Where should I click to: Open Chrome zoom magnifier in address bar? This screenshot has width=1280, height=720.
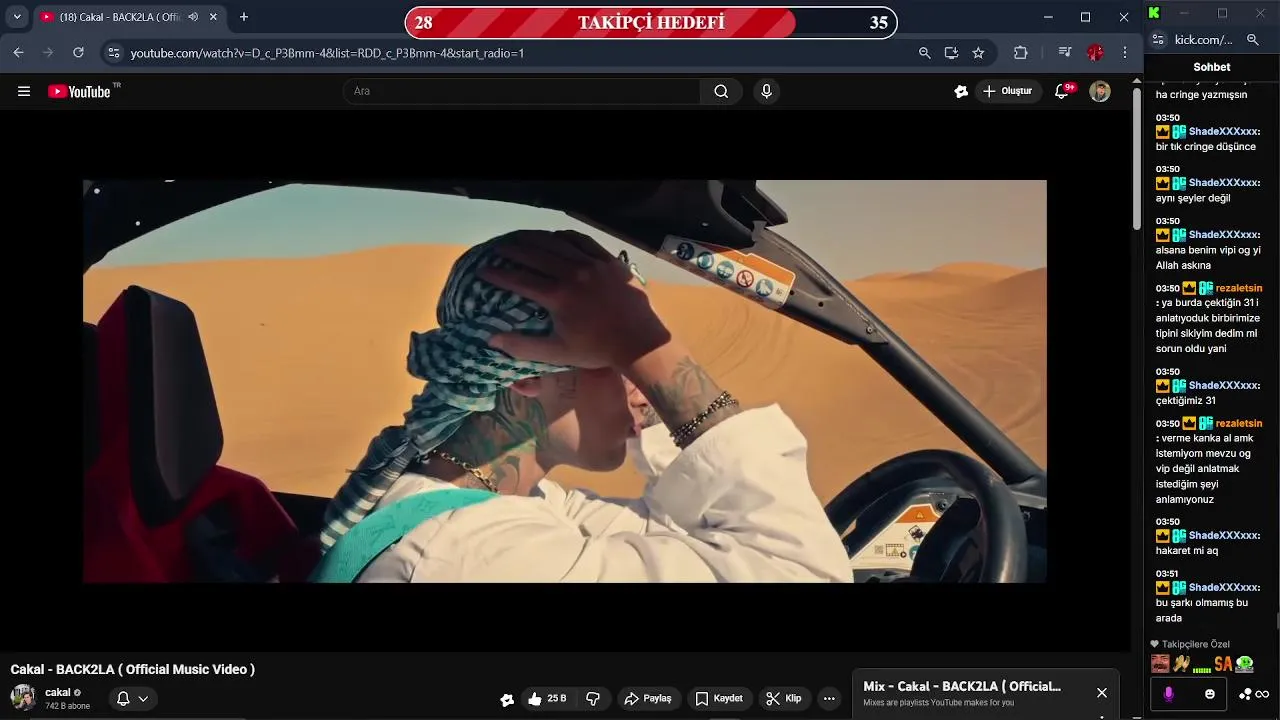coord(924,53)
